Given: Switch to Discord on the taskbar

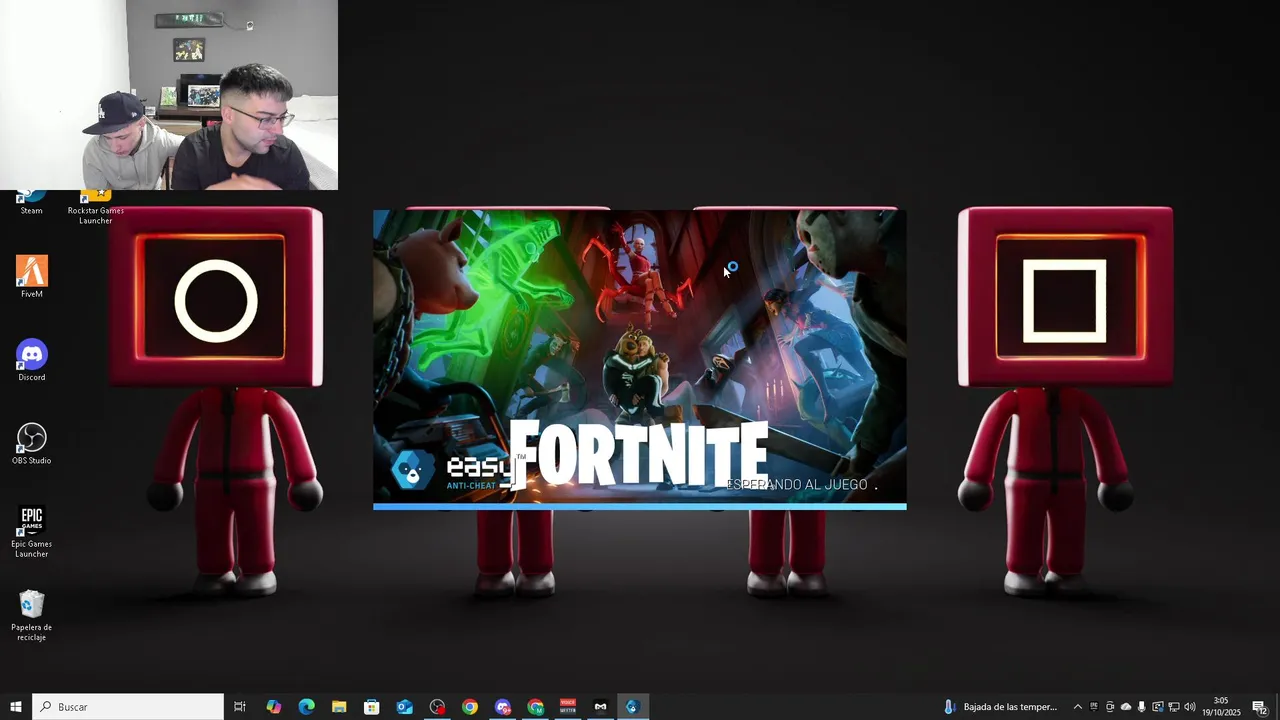Looking at the screenshot, I should (503, 707).
